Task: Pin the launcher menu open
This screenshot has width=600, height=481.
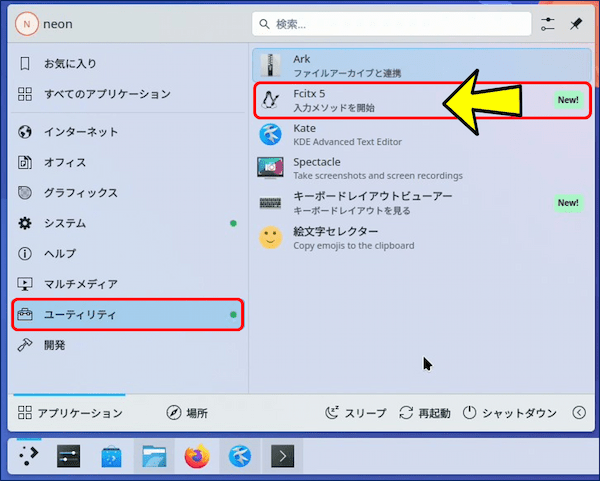Action: (576, 24)
